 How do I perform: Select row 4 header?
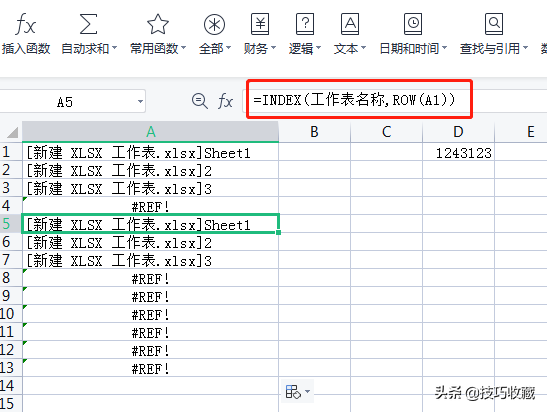click(10, 206)
